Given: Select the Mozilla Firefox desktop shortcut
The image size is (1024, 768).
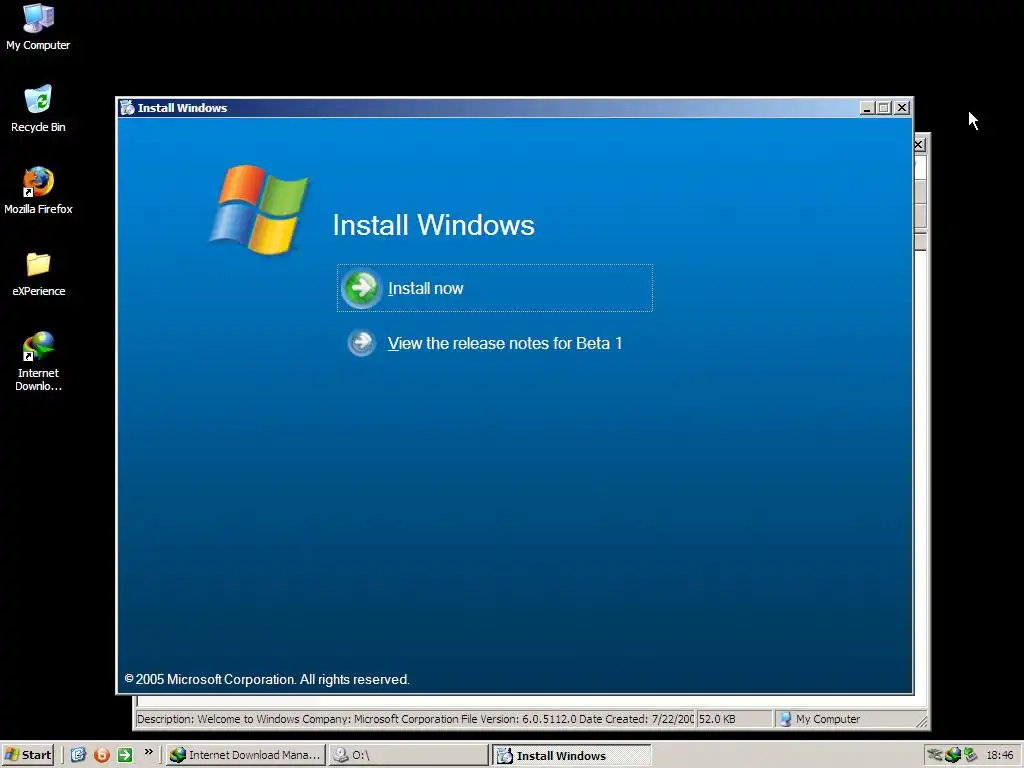Looking at the screenshot, I should point(38,191).
